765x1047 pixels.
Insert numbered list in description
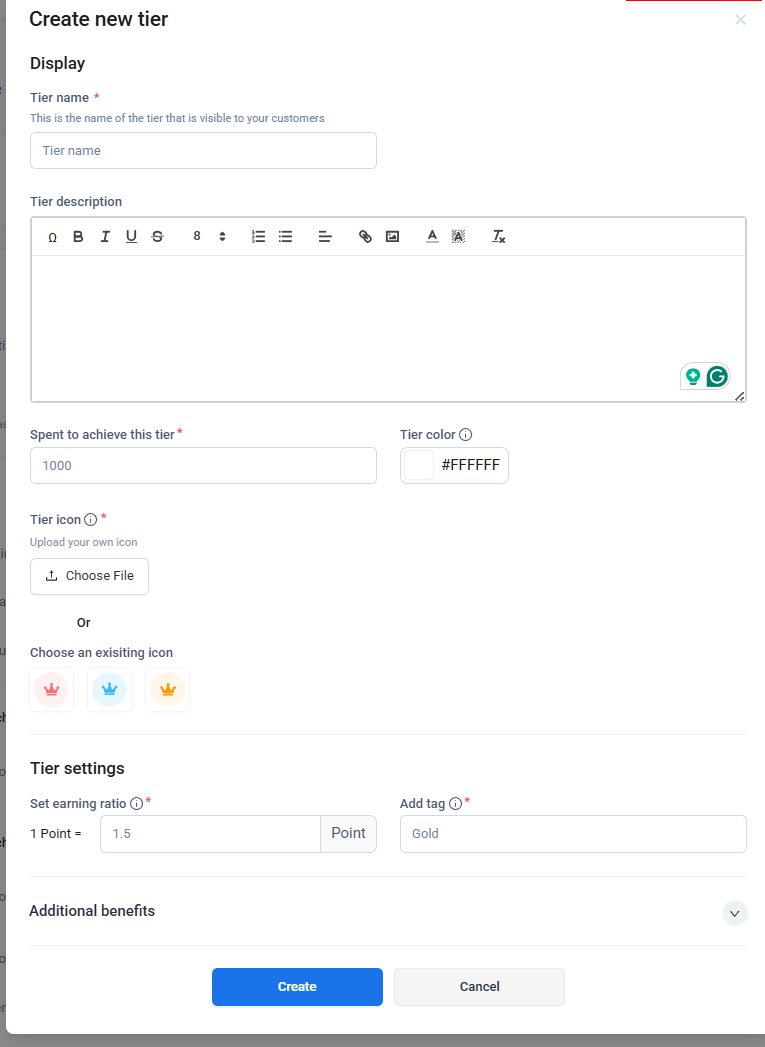pos(258,237)
